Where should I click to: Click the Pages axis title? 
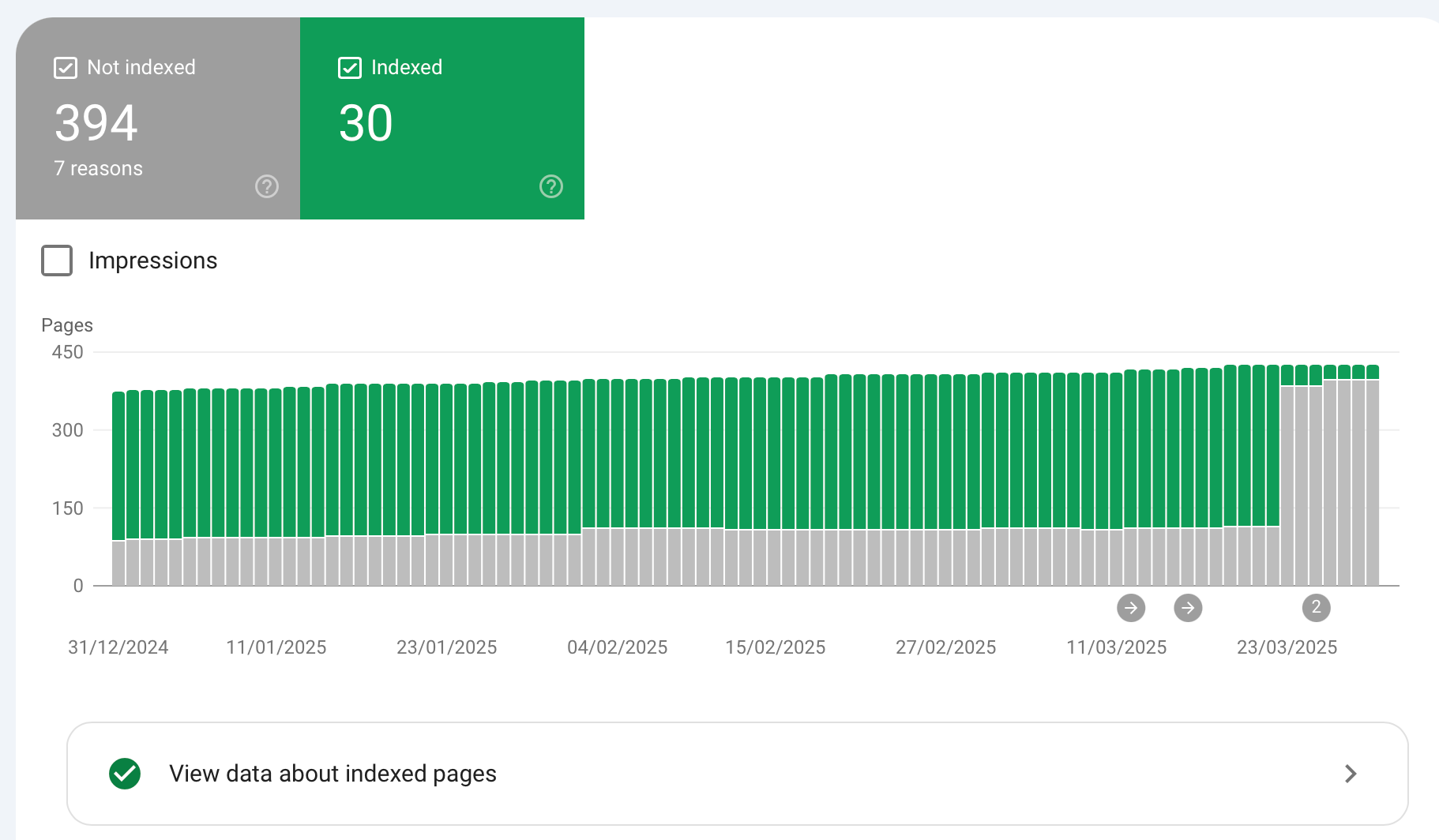67,325
